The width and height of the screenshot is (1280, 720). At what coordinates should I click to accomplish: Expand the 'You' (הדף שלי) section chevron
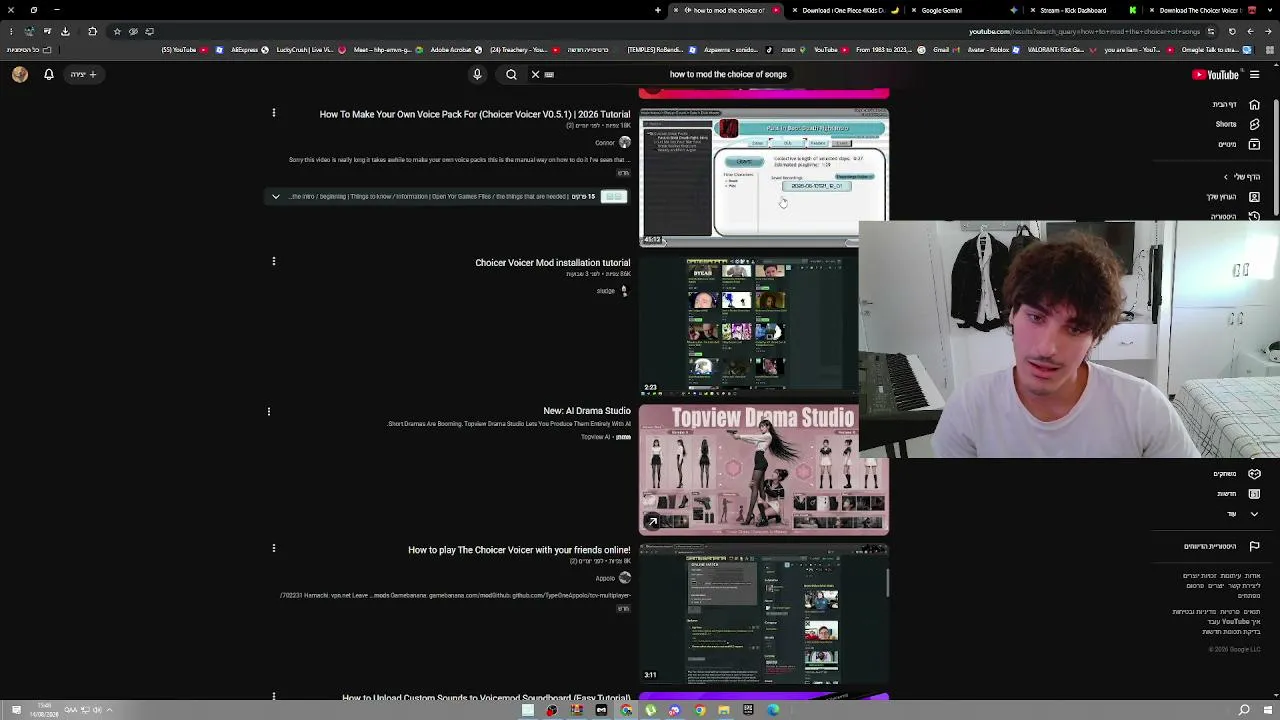click(x=1226, y=177)
